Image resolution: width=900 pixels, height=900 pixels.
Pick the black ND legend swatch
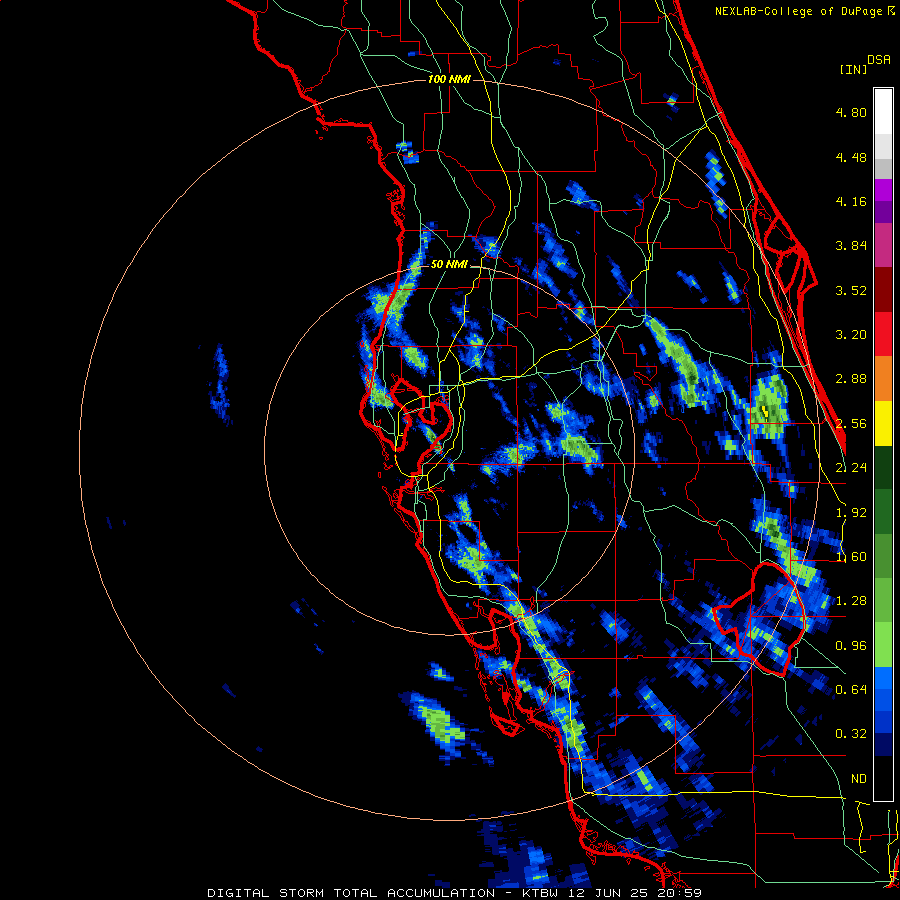coord(883,778)
